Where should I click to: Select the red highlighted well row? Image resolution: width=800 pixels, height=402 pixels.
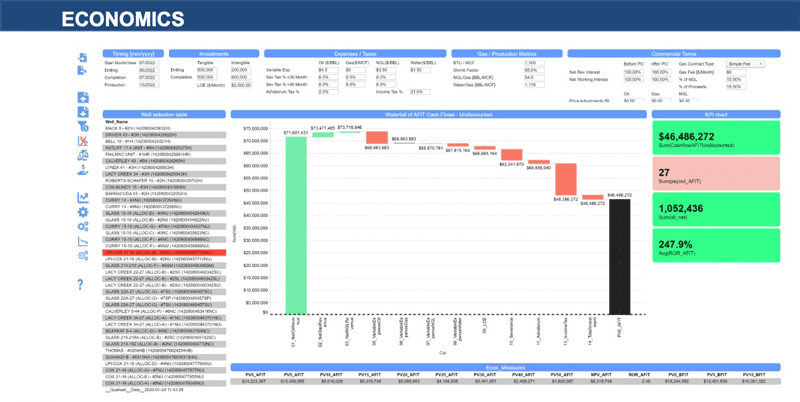[x=164, y=252]
